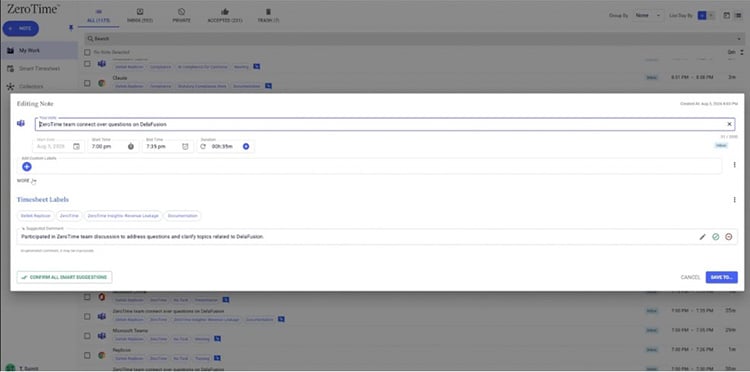
Task: Accept the suggested comment with green check
Action: [x=716, y=237]
